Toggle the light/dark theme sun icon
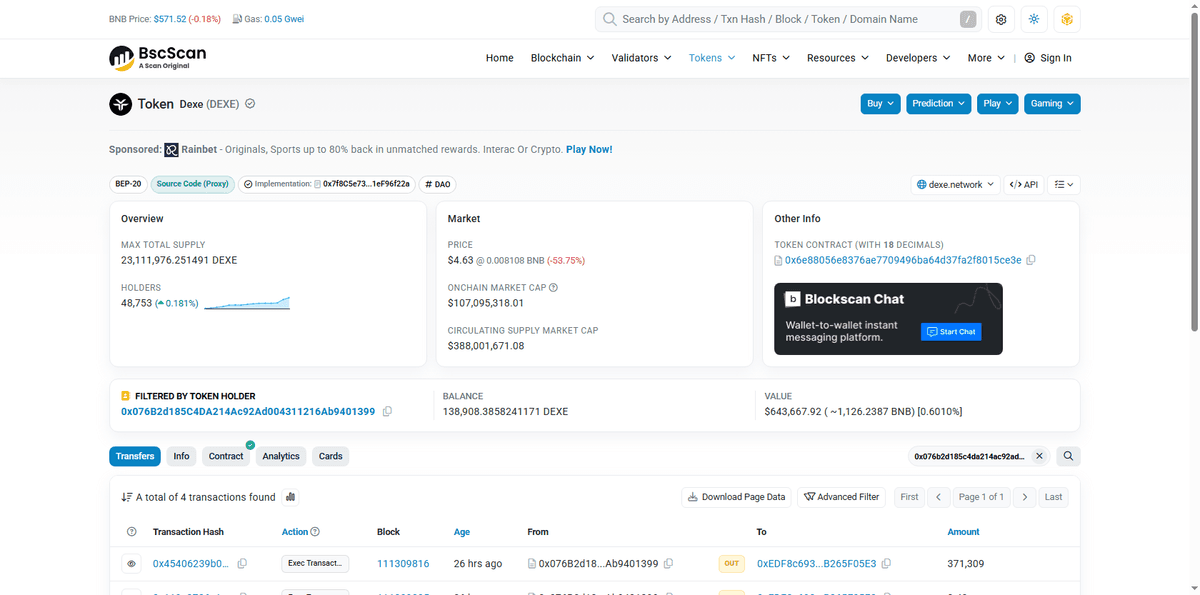Viewport: 1200px width, 595px height. [1034, 19]
